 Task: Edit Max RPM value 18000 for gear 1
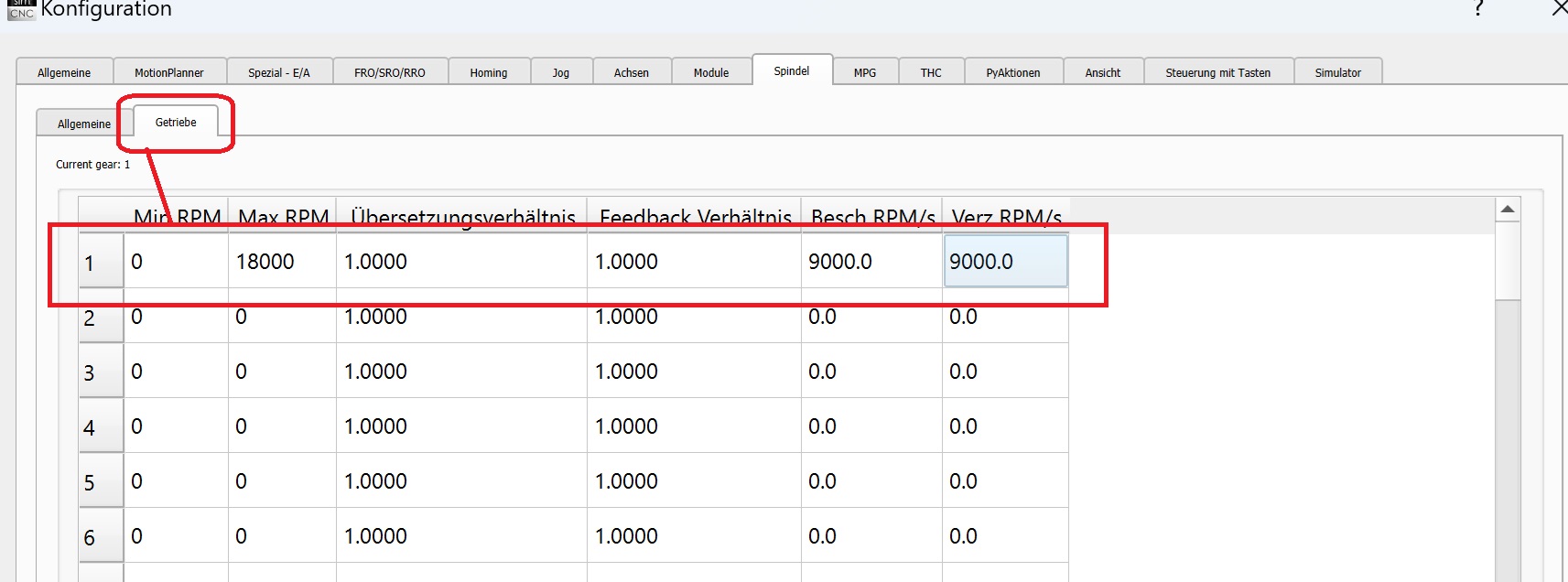[281, 262]
